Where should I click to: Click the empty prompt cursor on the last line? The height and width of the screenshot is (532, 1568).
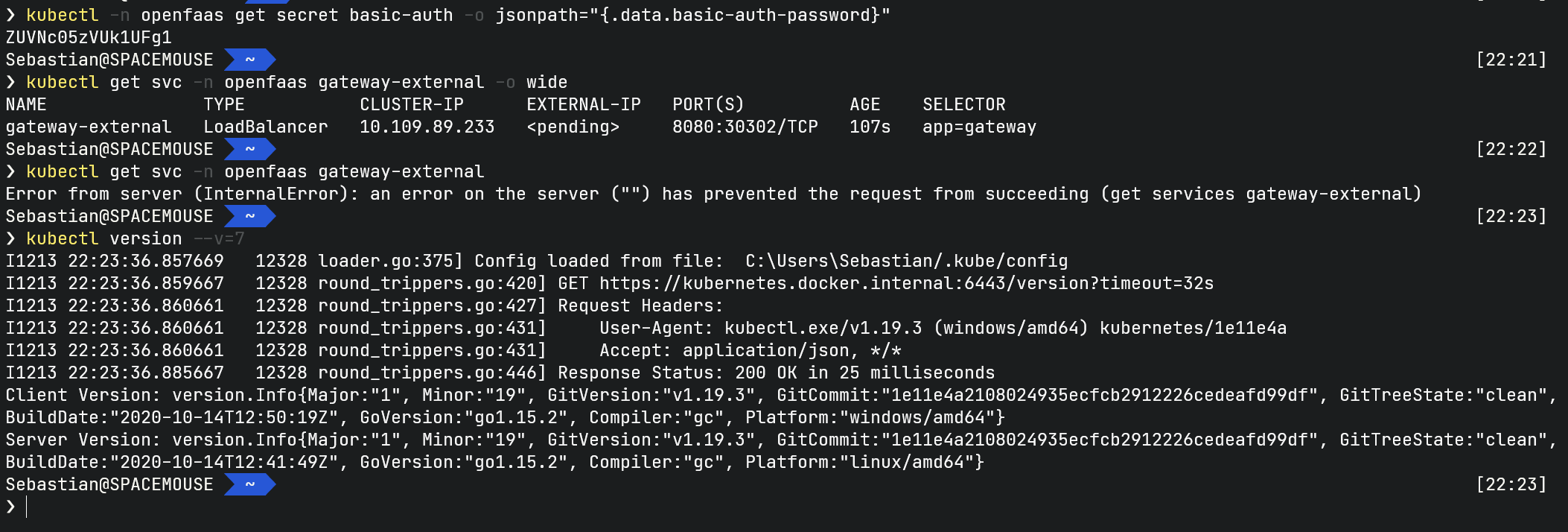pyautogui.click(x=26, y=507)
